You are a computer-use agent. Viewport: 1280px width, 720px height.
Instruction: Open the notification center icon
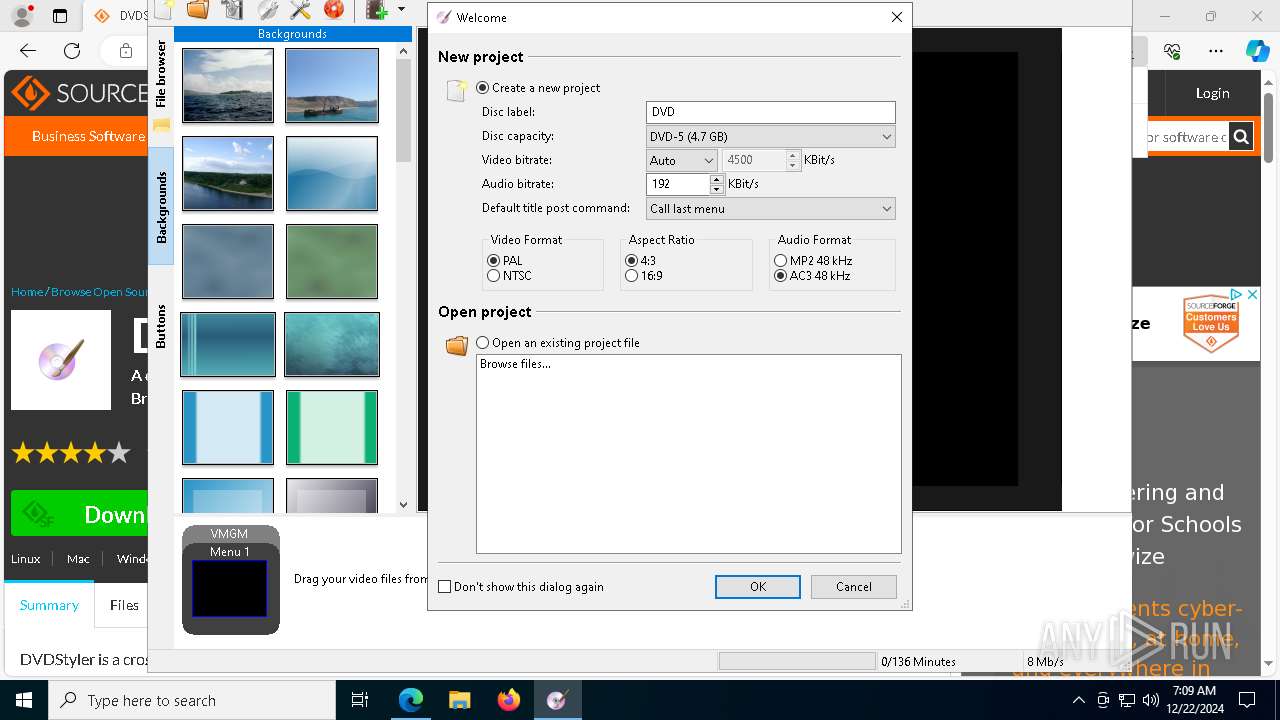coord(1247,700)
